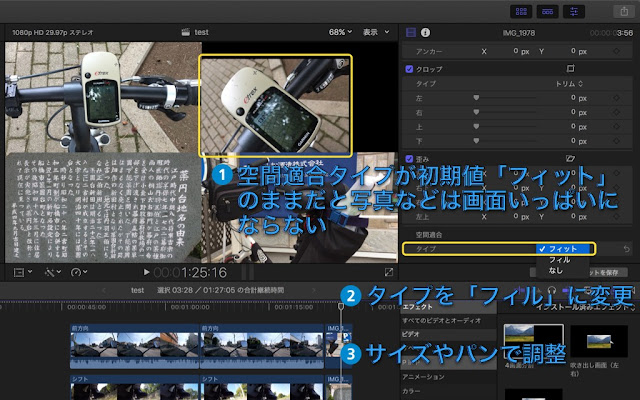Toggle the inspector sliders button in toolbar
The height and width of the screenshot is (400, 640).
(573, 11)
